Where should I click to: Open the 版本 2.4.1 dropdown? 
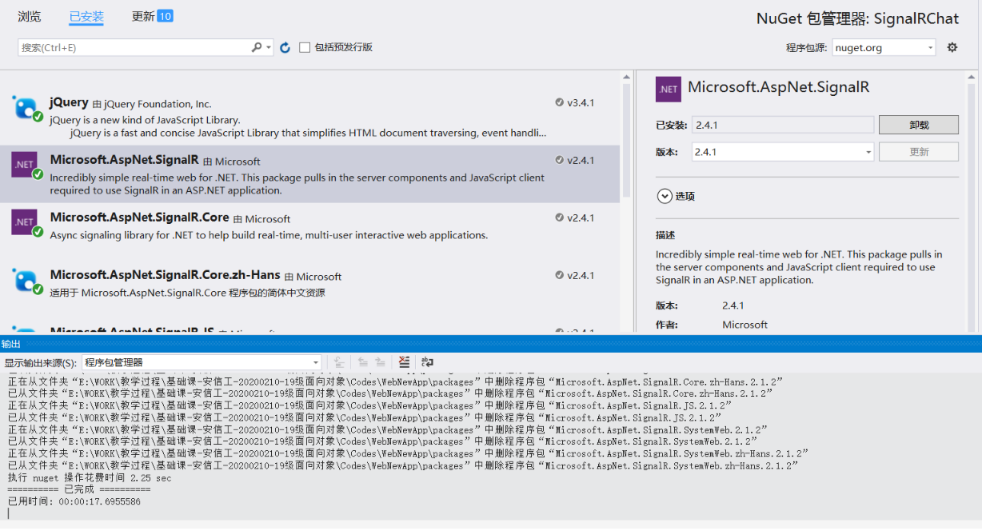pyautogui.click(x=783, y=152)
